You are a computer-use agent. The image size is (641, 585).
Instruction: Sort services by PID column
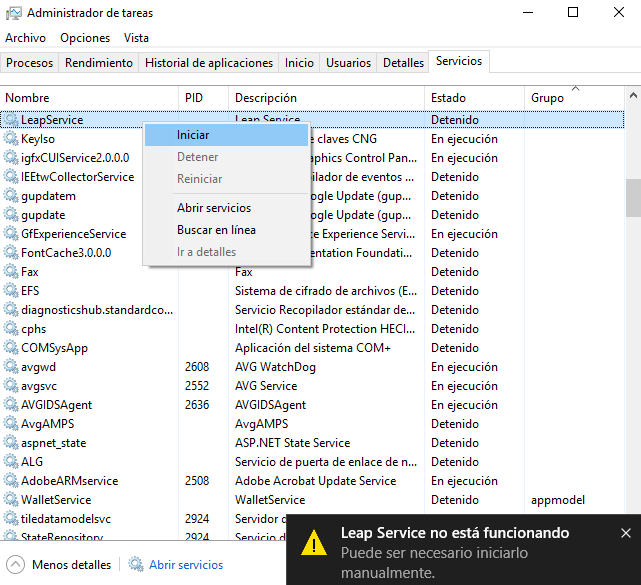pos(203,98)
